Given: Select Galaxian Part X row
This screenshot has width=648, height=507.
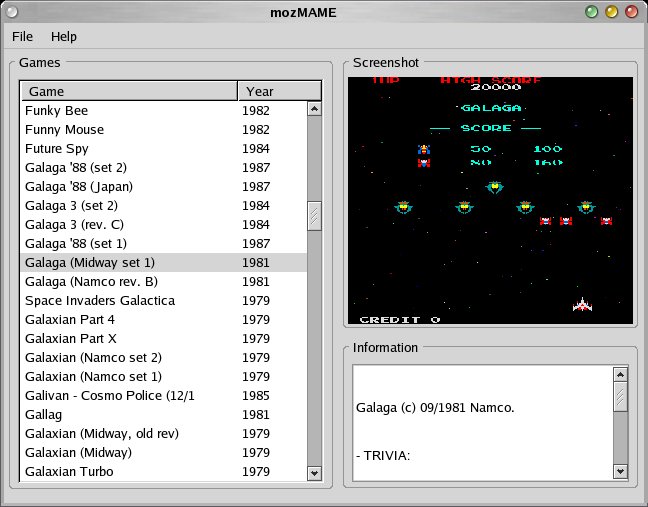Looking at the screenshot, I should 164,338.
